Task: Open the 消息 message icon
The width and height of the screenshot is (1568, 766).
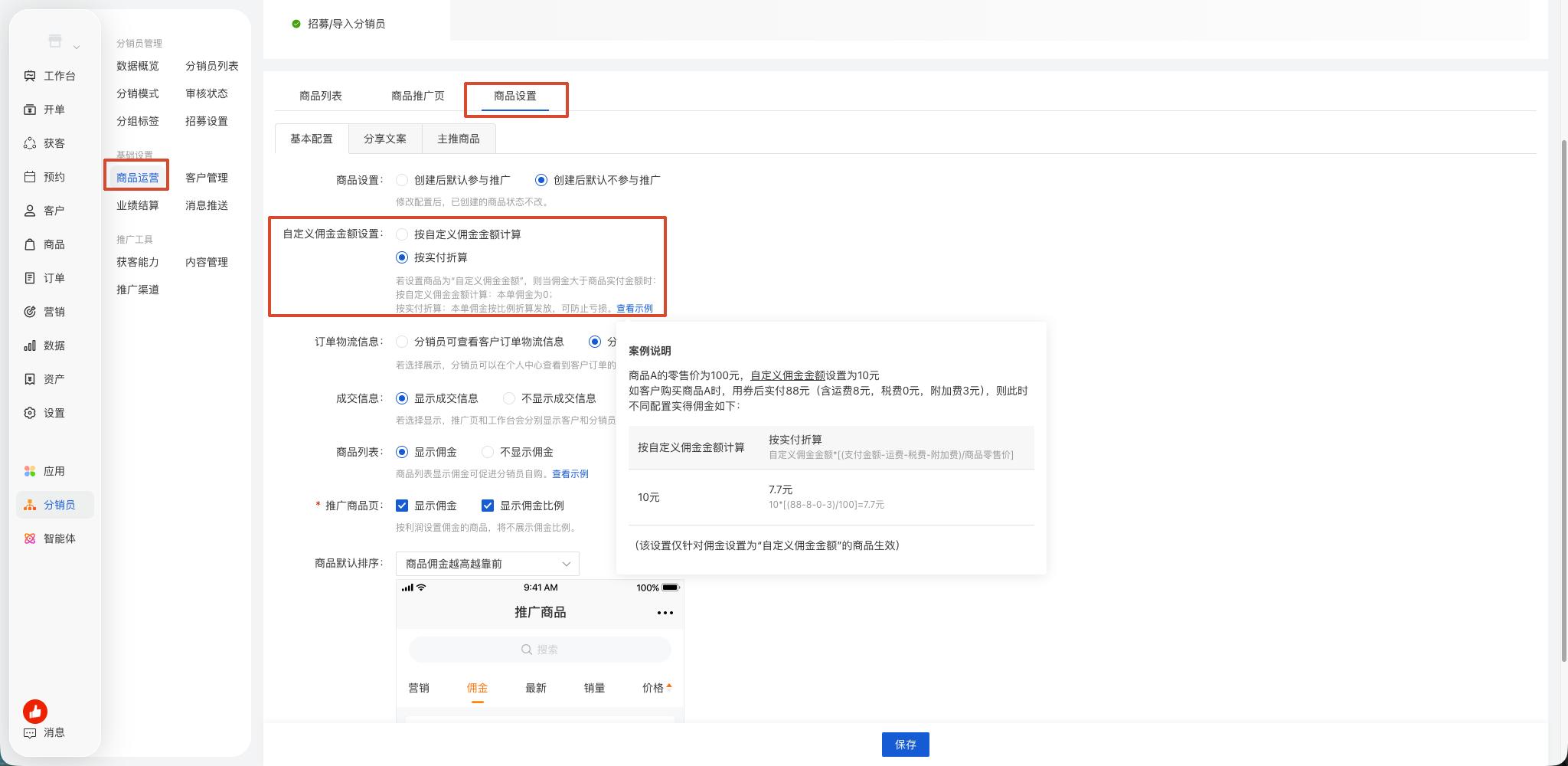Action: 30,732
